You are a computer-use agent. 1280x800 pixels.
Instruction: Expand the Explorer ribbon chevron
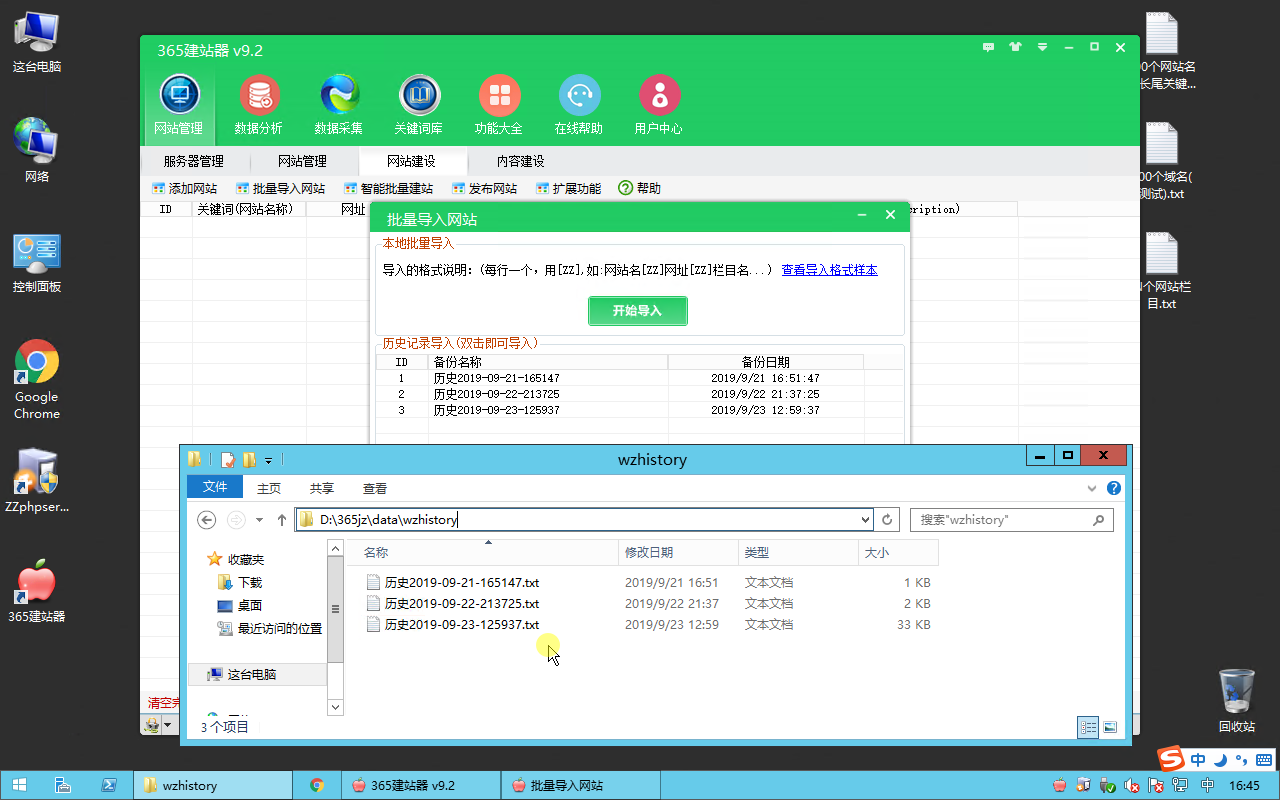point(1092,489)
